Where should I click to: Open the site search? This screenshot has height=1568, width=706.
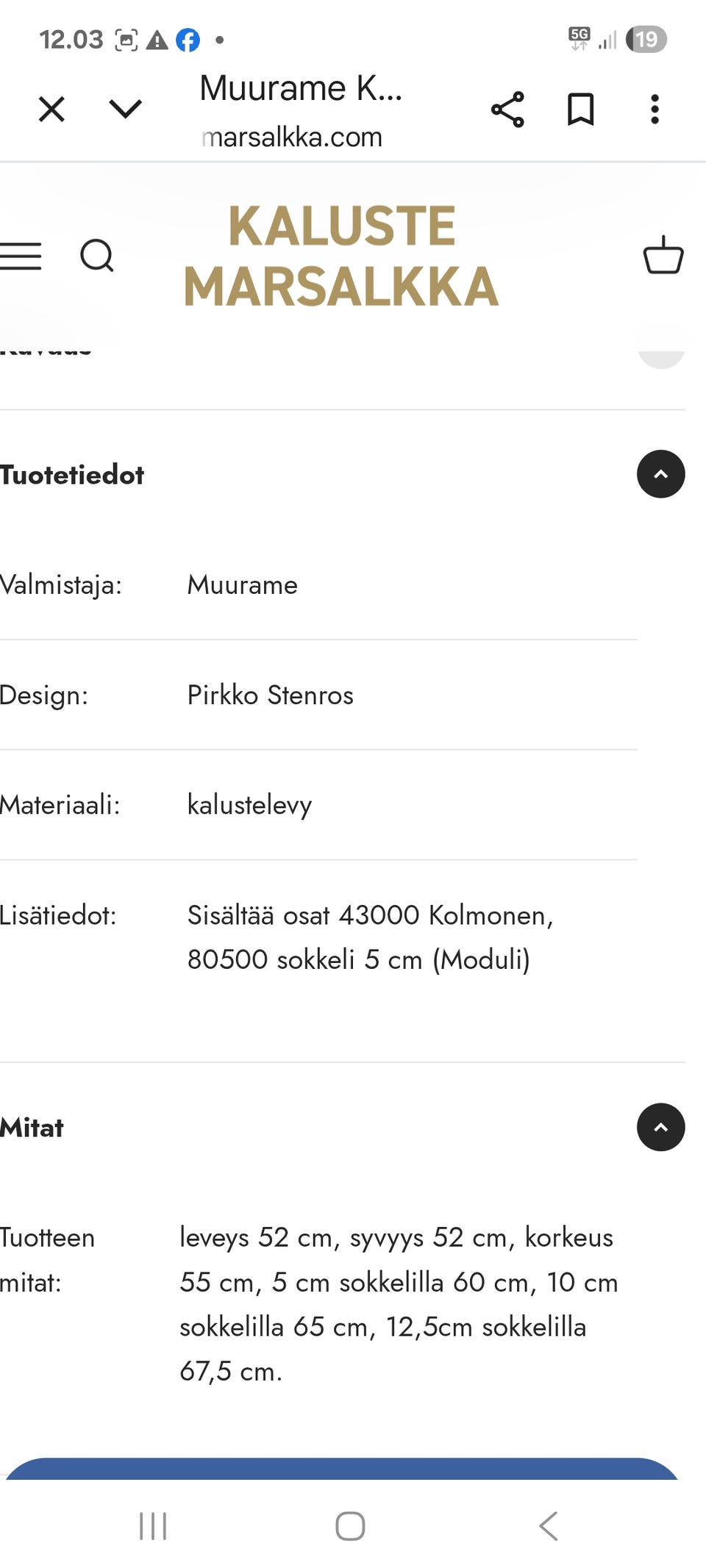[x=98, y=257]
